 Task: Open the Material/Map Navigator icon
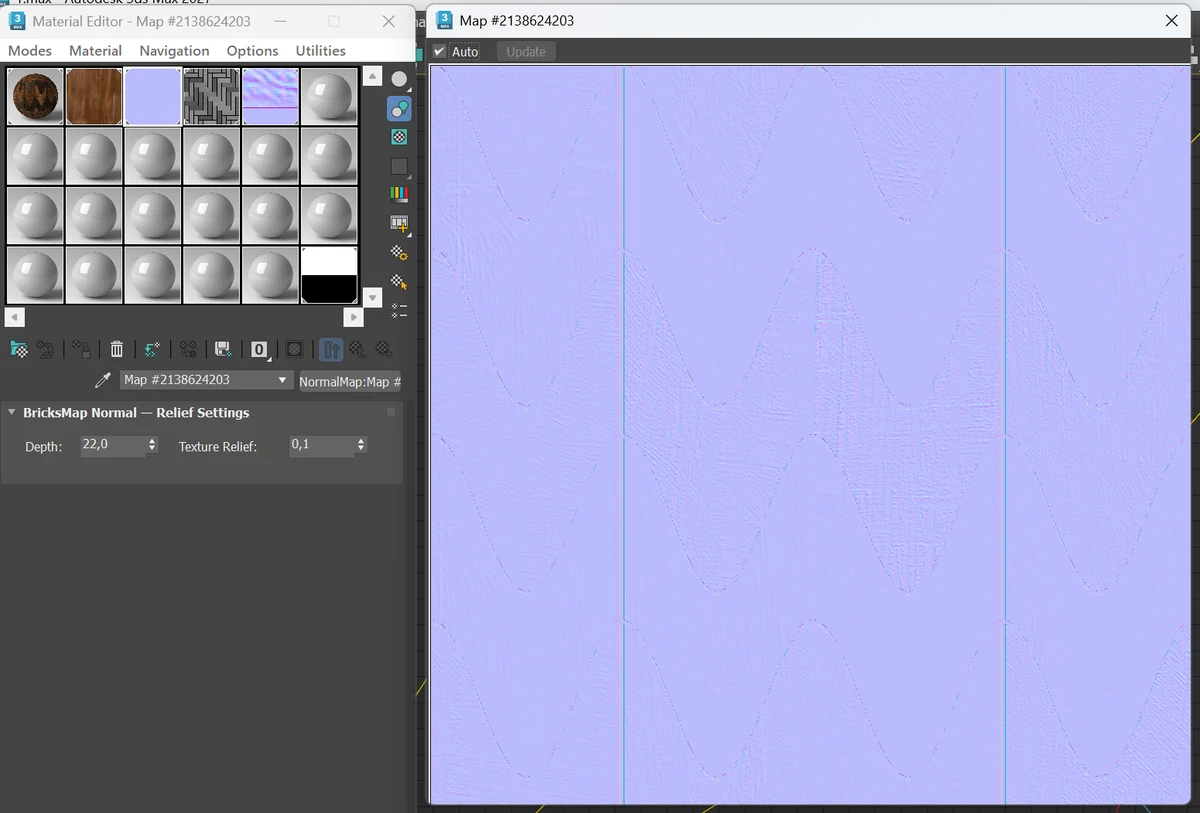pos(399,309)
